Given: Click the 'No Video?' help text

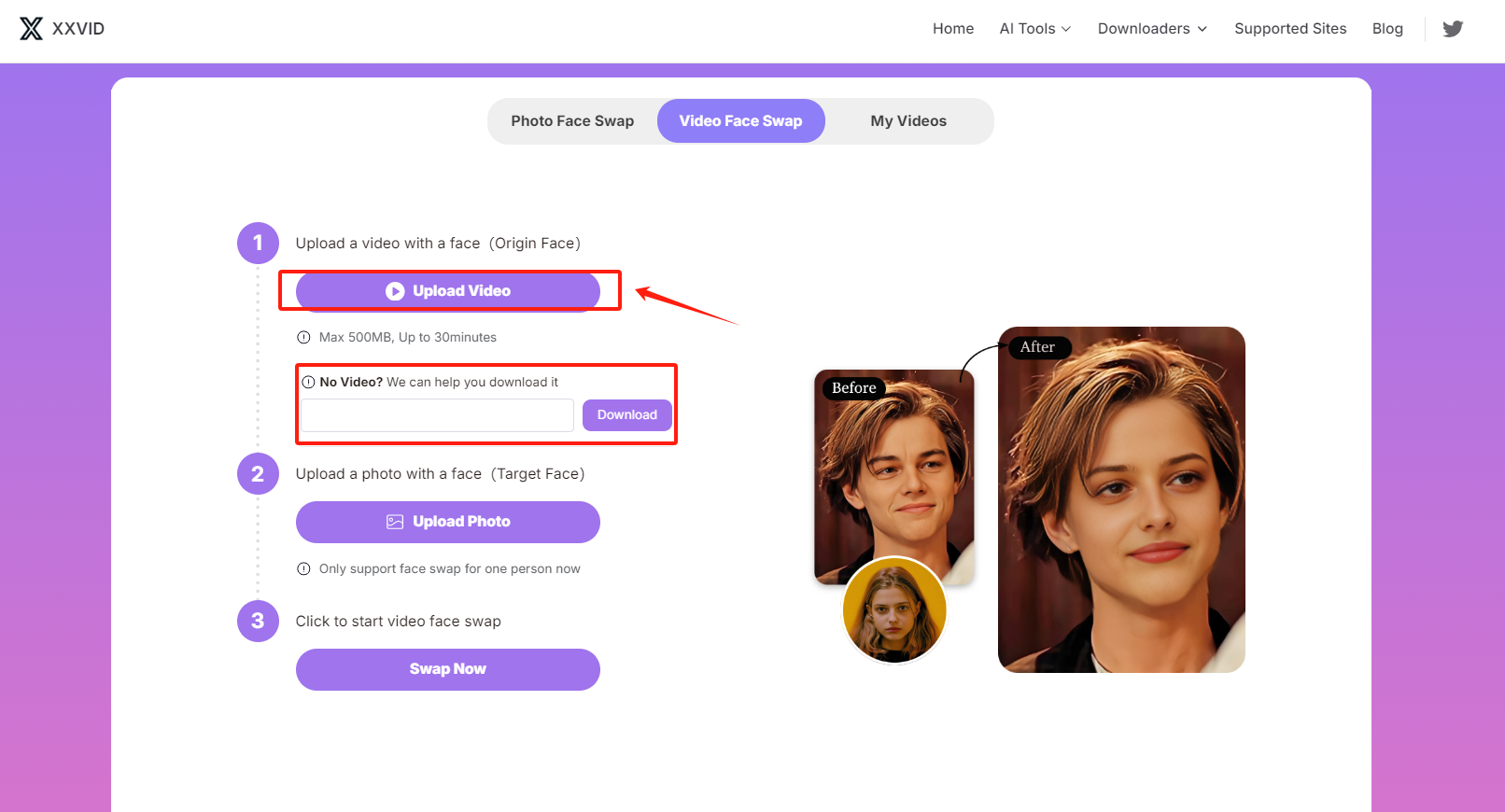Looking at the screenshot, I should pyautogui.click(x=439, y=383).
